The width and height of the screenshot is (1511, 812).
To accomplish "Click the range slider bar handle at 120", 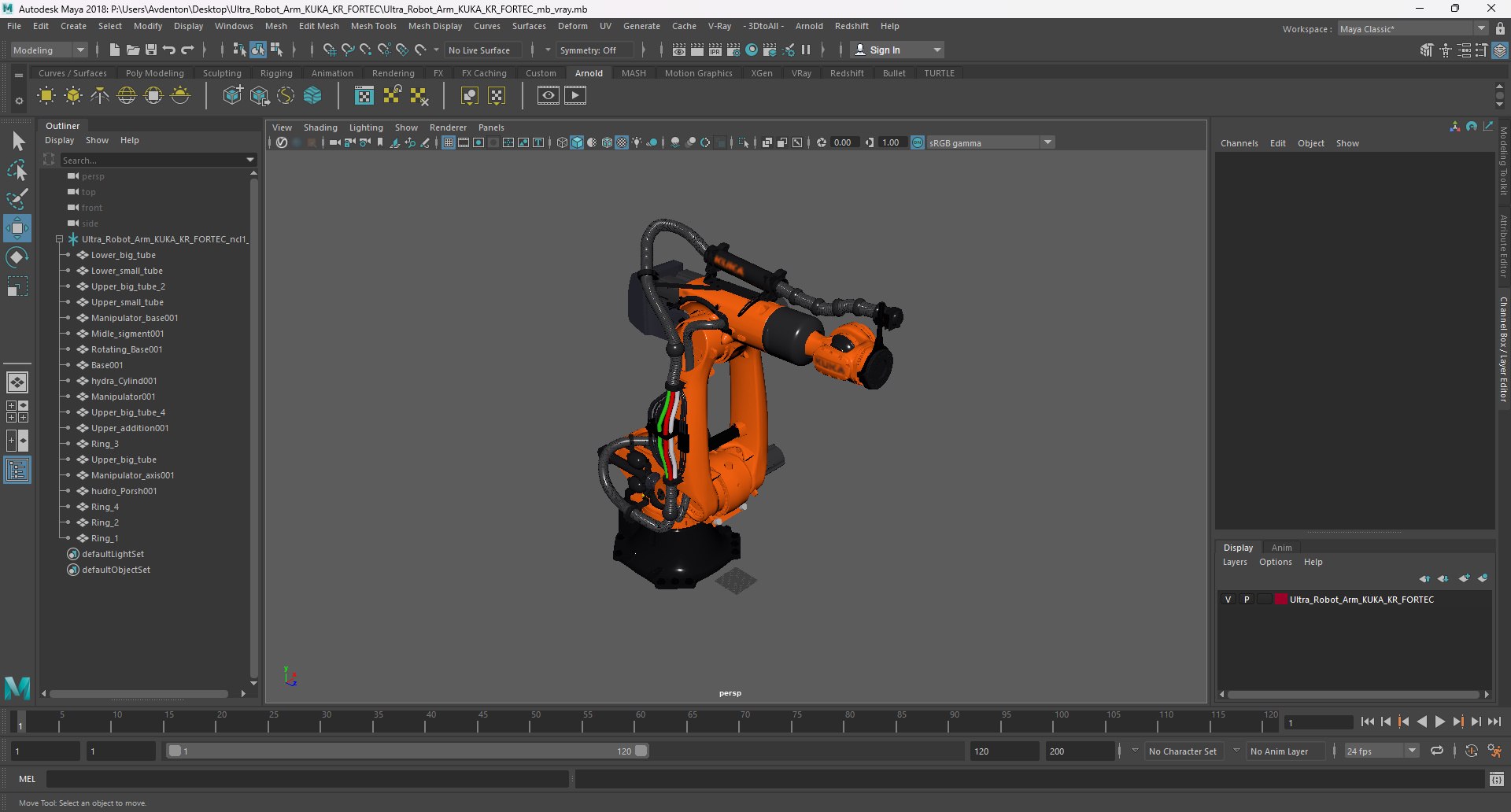I will tap(641, 751).
